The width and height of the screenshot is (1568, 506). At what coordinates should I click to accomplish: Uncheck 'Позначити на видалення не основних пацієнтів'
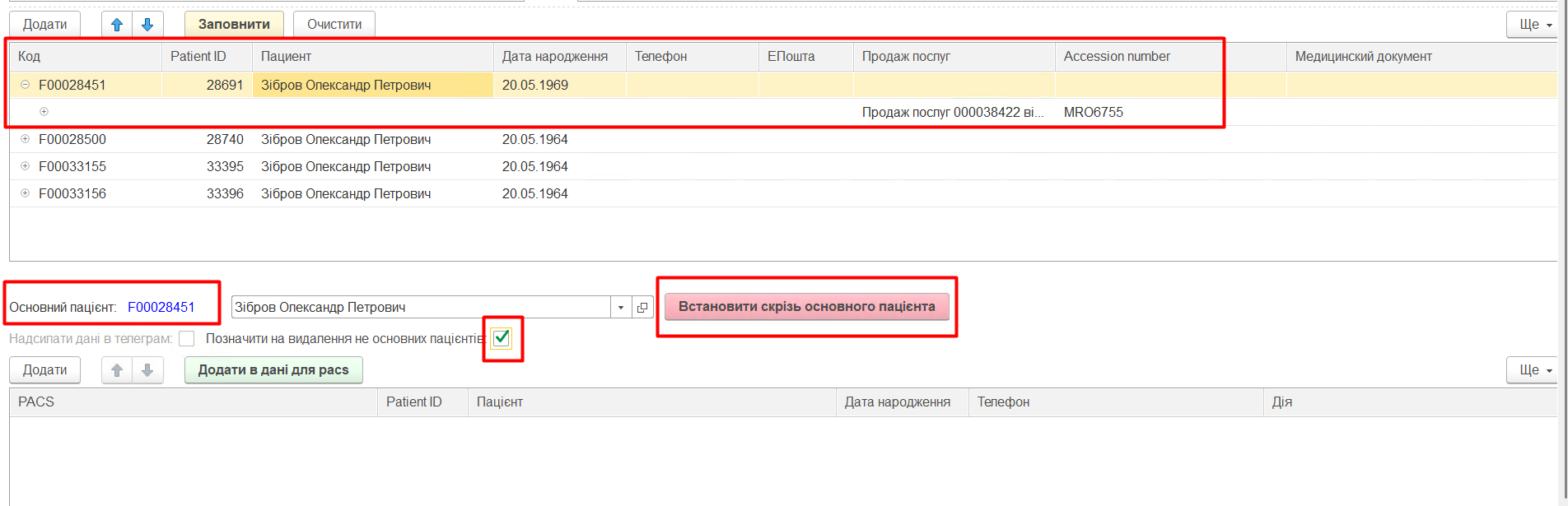click(501, 338)
